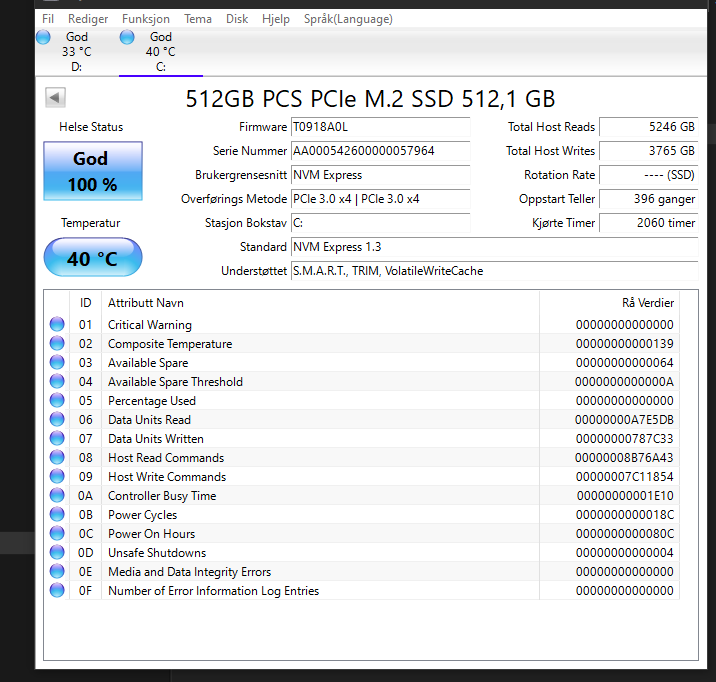Click the status orb for Unsafe Shutdowns
Screen dimensions: 716x682
pos(57,552)
